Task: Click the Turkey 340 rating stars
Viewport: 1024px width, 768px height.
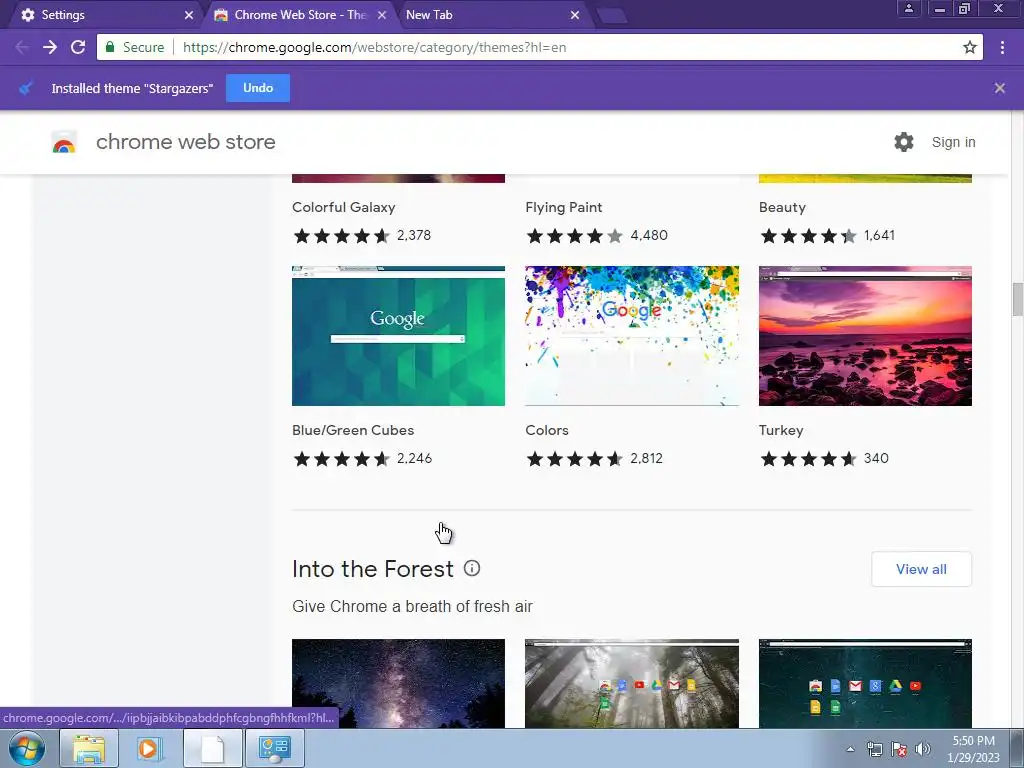Action: coord(808,458)
